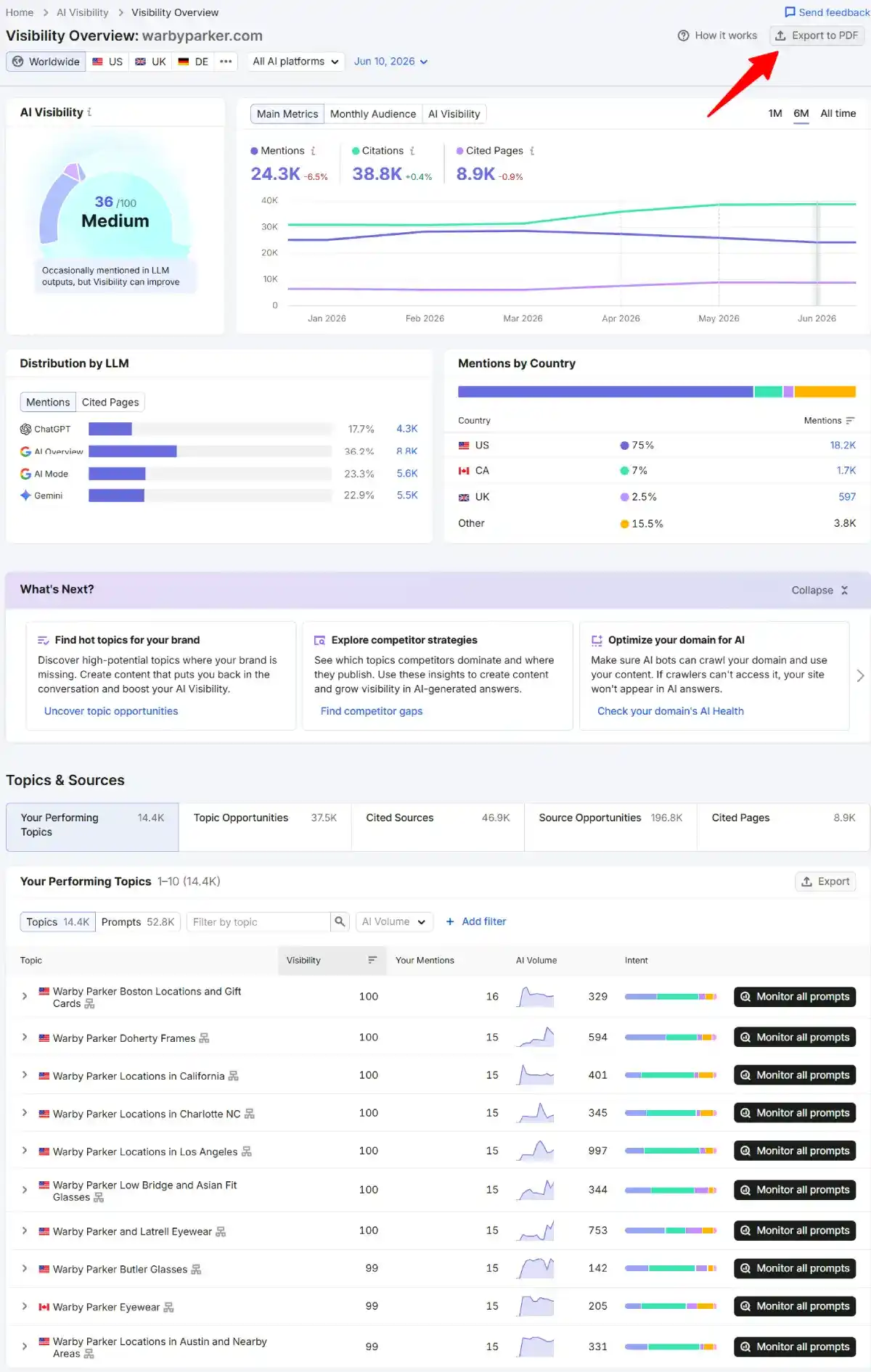Click the Export button above topics table
871x1372 pixels.
[826, 882]
